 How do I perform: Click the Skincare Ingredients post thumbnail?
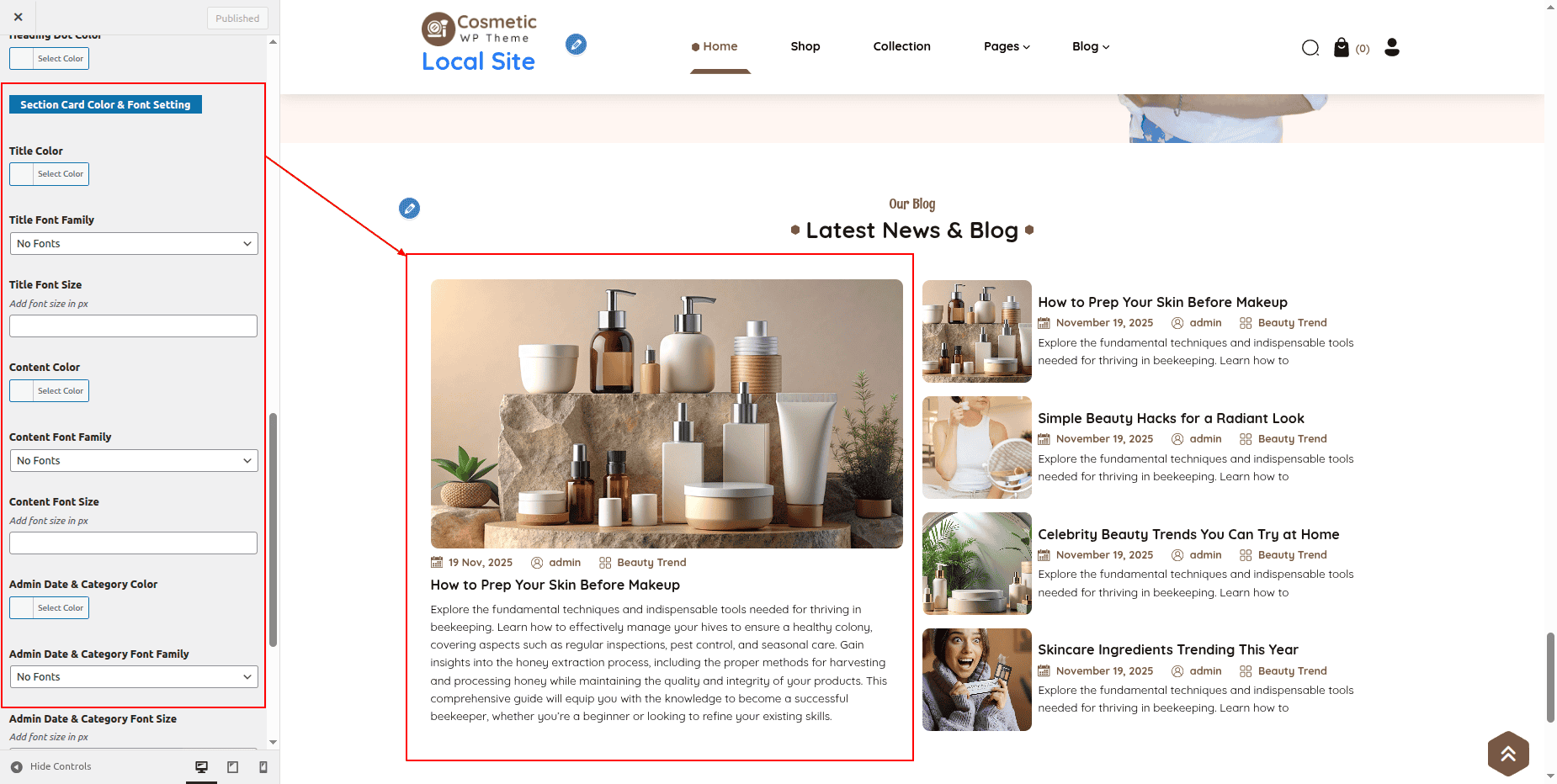976,680
